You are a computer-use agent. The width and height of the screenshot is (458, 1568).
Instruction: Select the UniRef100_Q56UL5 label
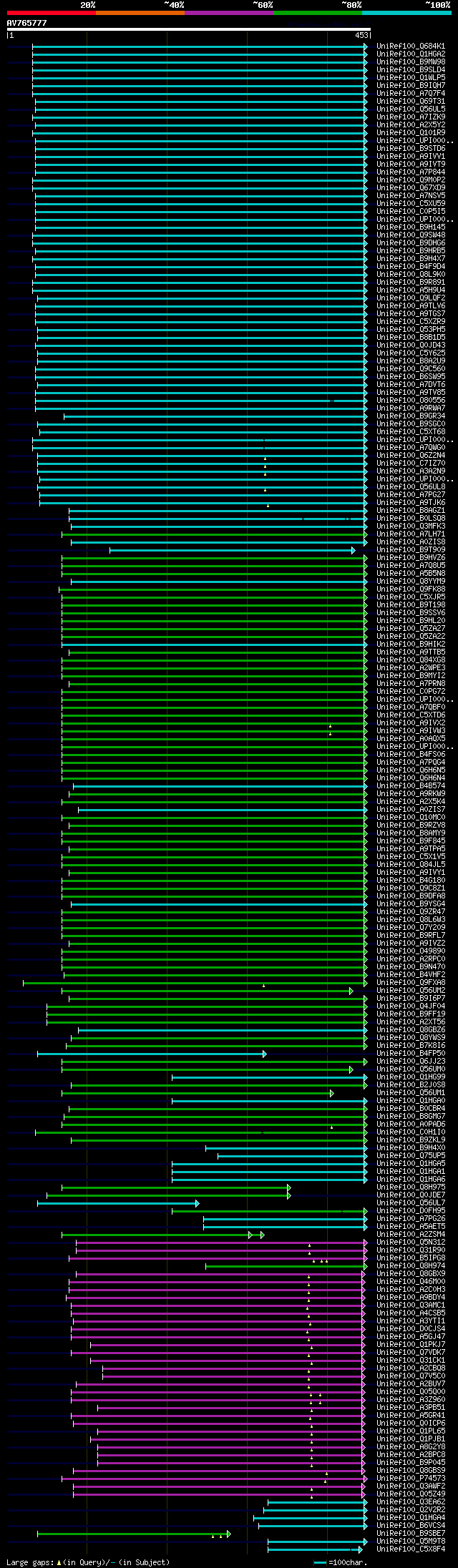coord(411,109)
